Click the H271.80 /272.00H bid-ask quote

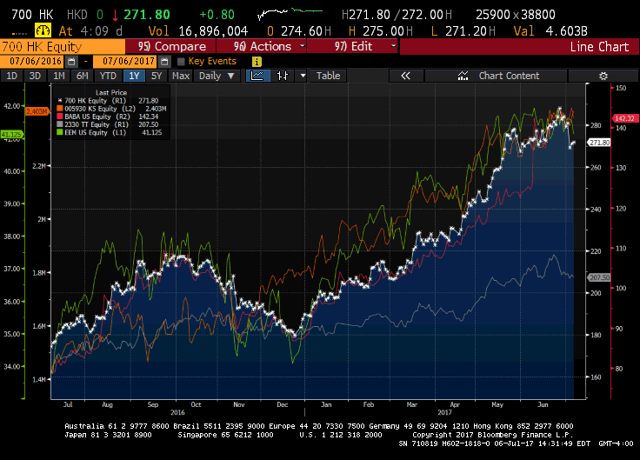(397, 15)
